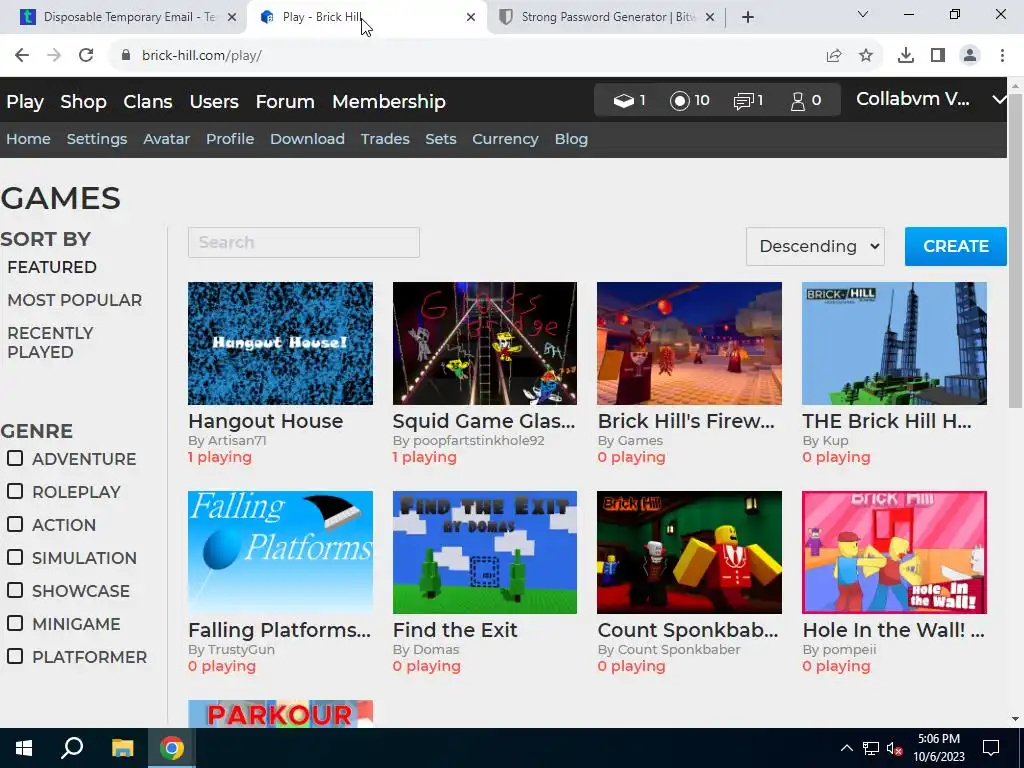
Task: Go to Avatar in the sub navigation
Action: point(167,139)
